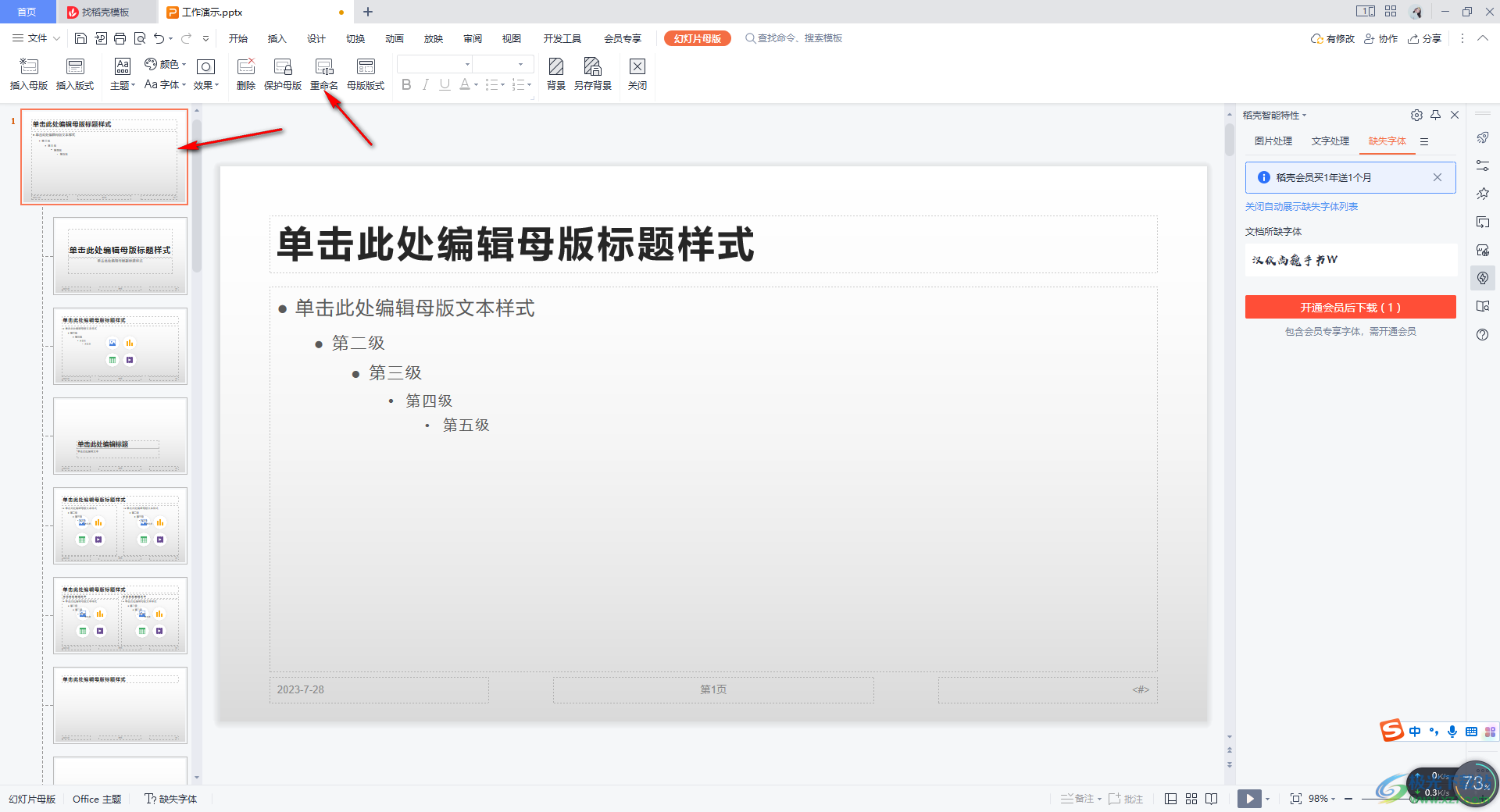Click the Print Preview icon
This screenshot has width=1500, height=812.
[140, 38]
